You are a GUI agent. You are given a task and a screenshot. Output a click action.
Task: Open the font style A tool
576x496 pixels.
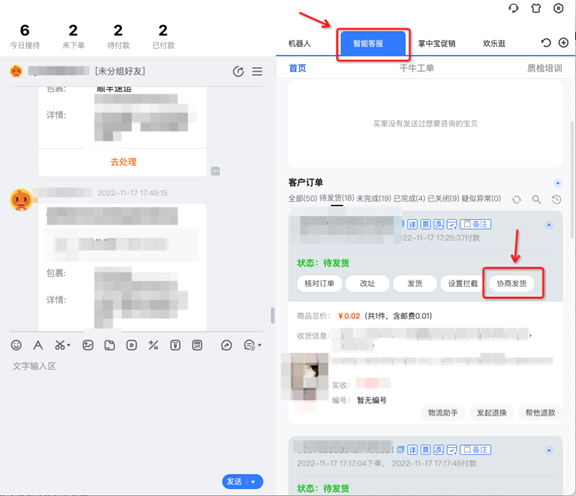click(x=38, y=345)
